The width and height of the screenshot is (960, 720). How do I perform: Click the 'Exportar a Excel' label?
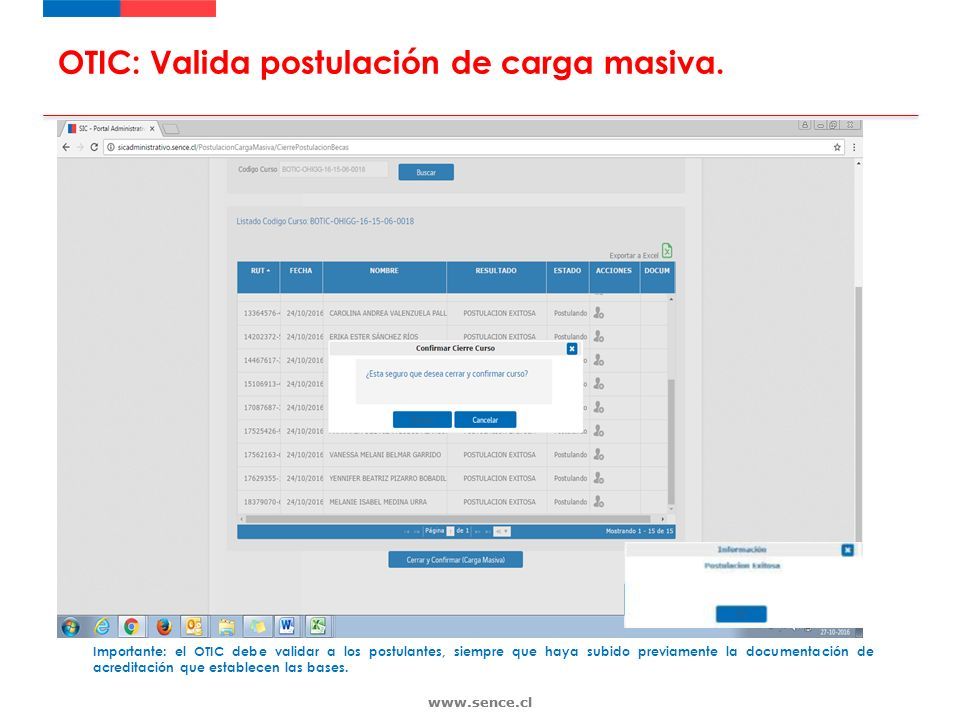(x=634, y=255)
